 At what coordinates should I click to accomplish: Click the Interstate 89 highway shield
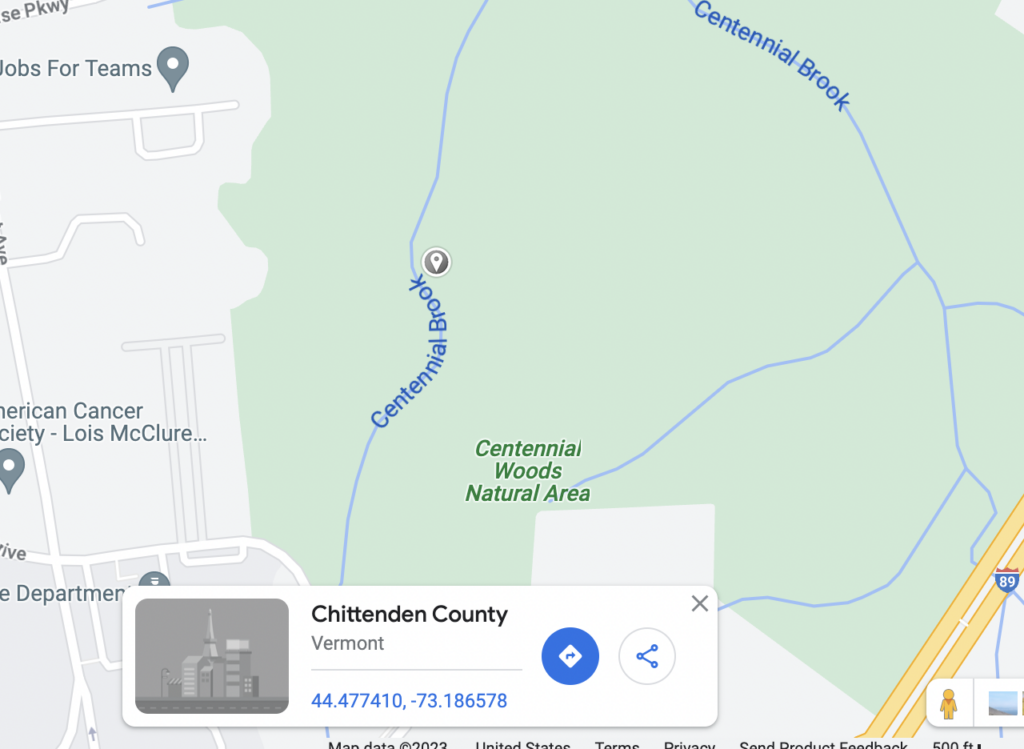click(x=1006, y=581)
